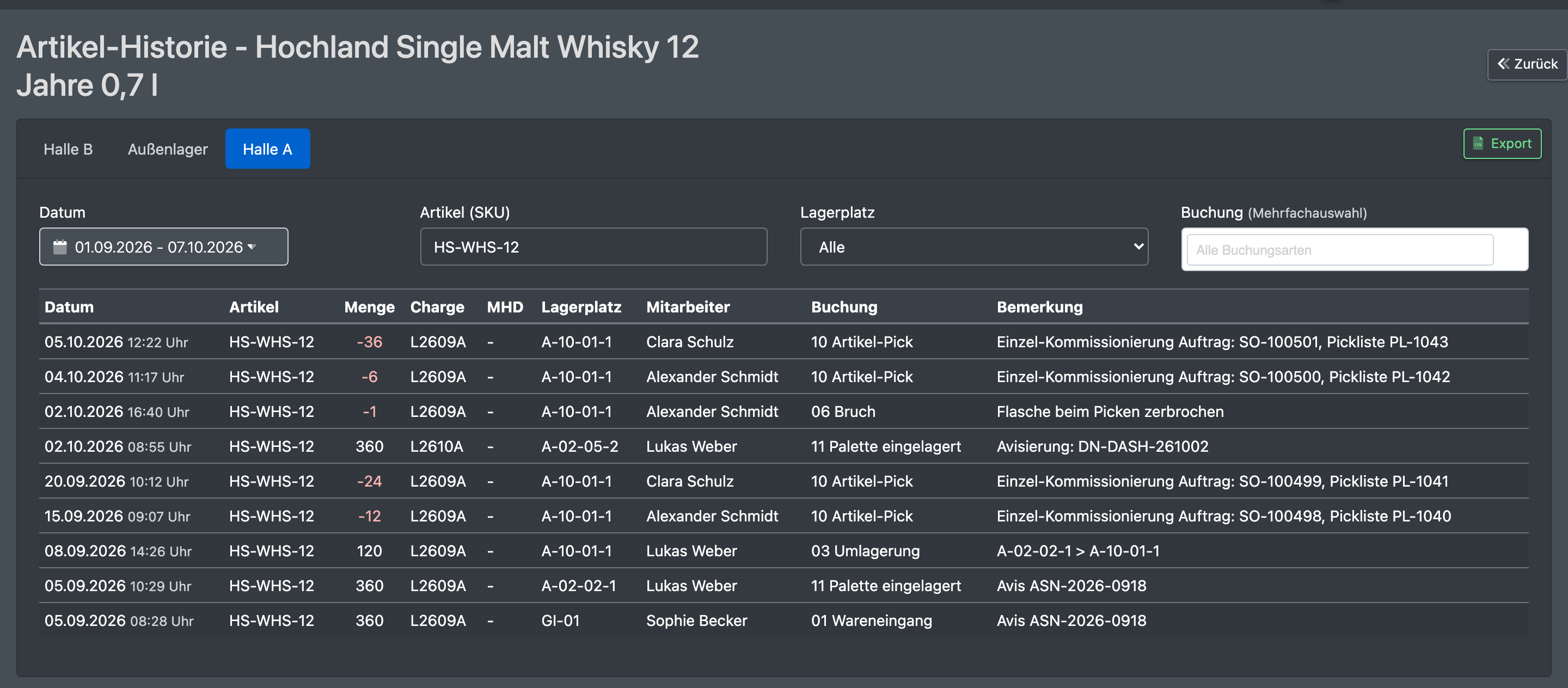Open the Buchungsarten multi-select field
Viewport: 1568px width, 688px height.
click(x=1340, y=250)
